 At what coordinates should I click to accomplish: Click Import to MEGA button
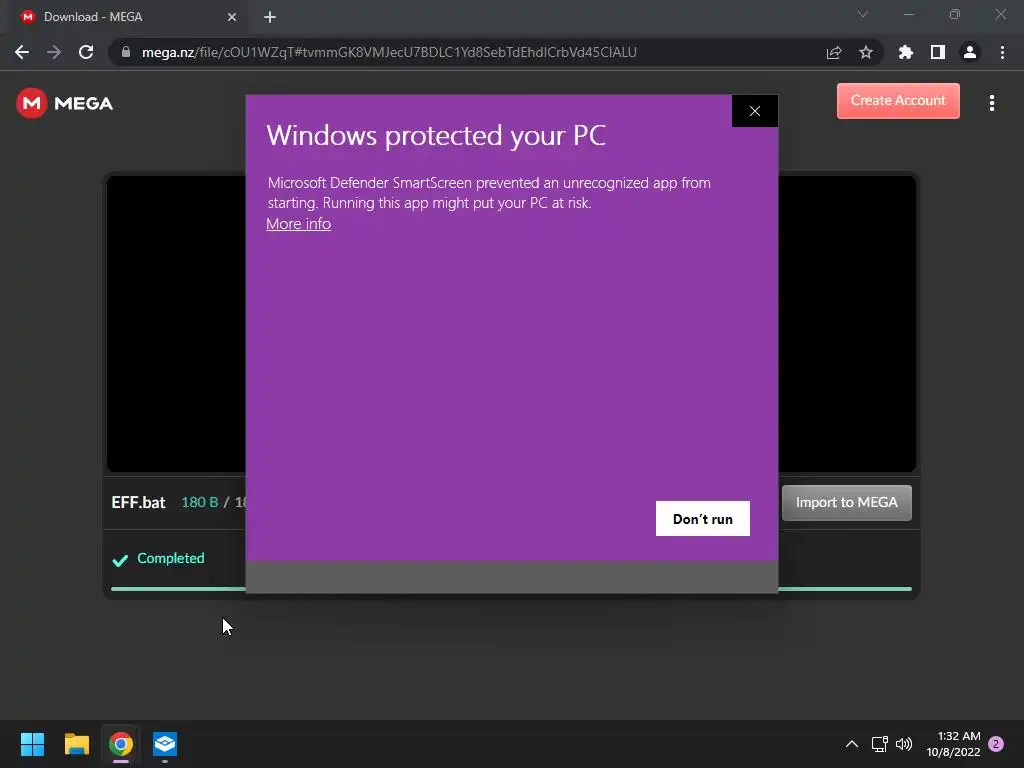click(846, 502)
